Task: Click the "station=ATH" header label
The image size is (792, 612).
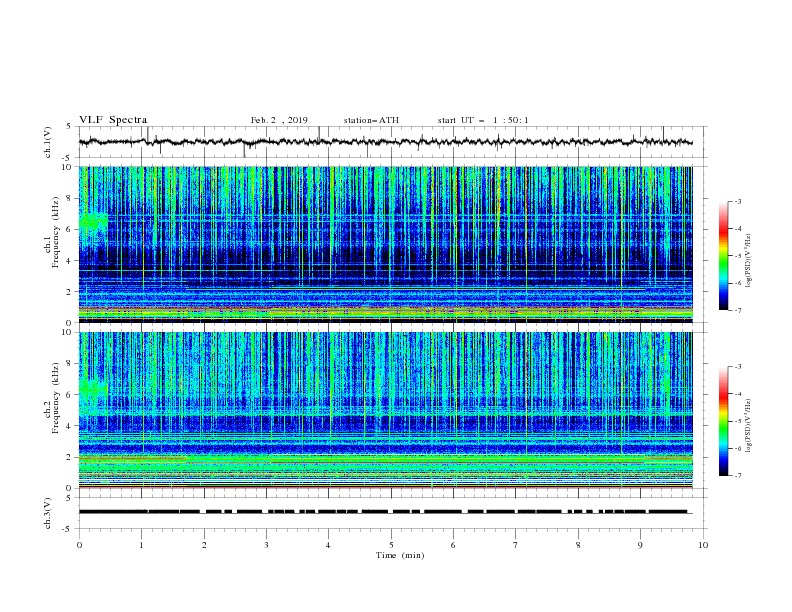Action: (371, 121)
